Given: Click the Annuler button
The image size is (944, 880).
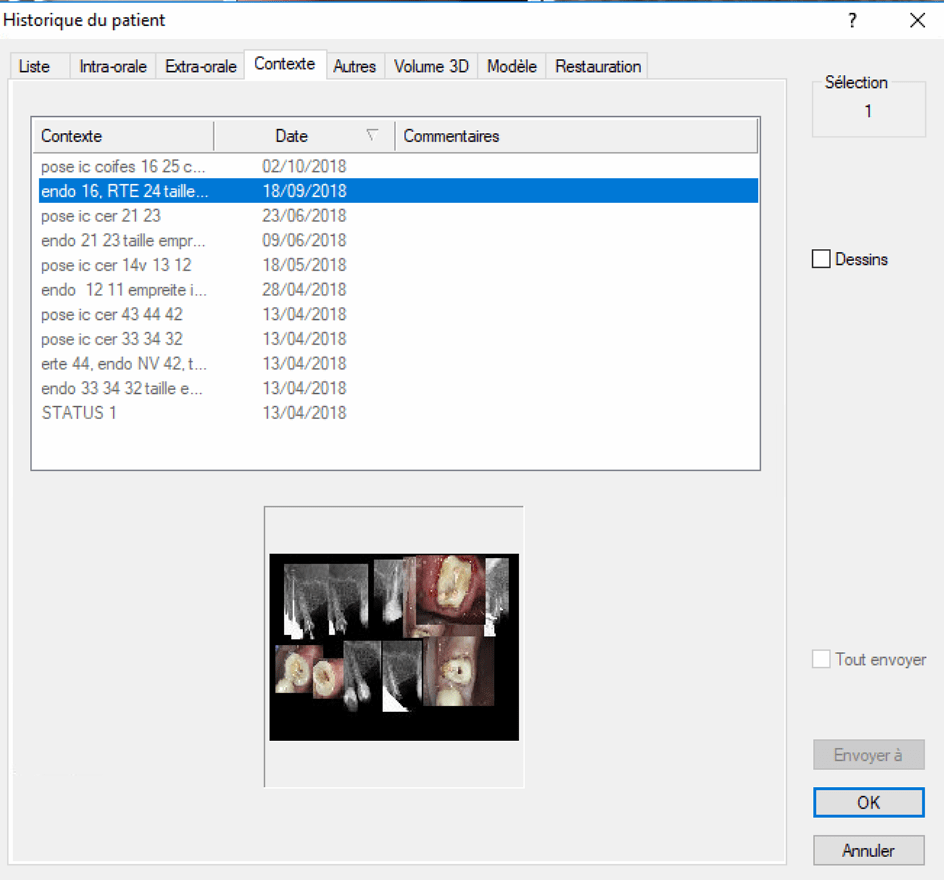Looking at the screenshot, I should tap(868, 851).
